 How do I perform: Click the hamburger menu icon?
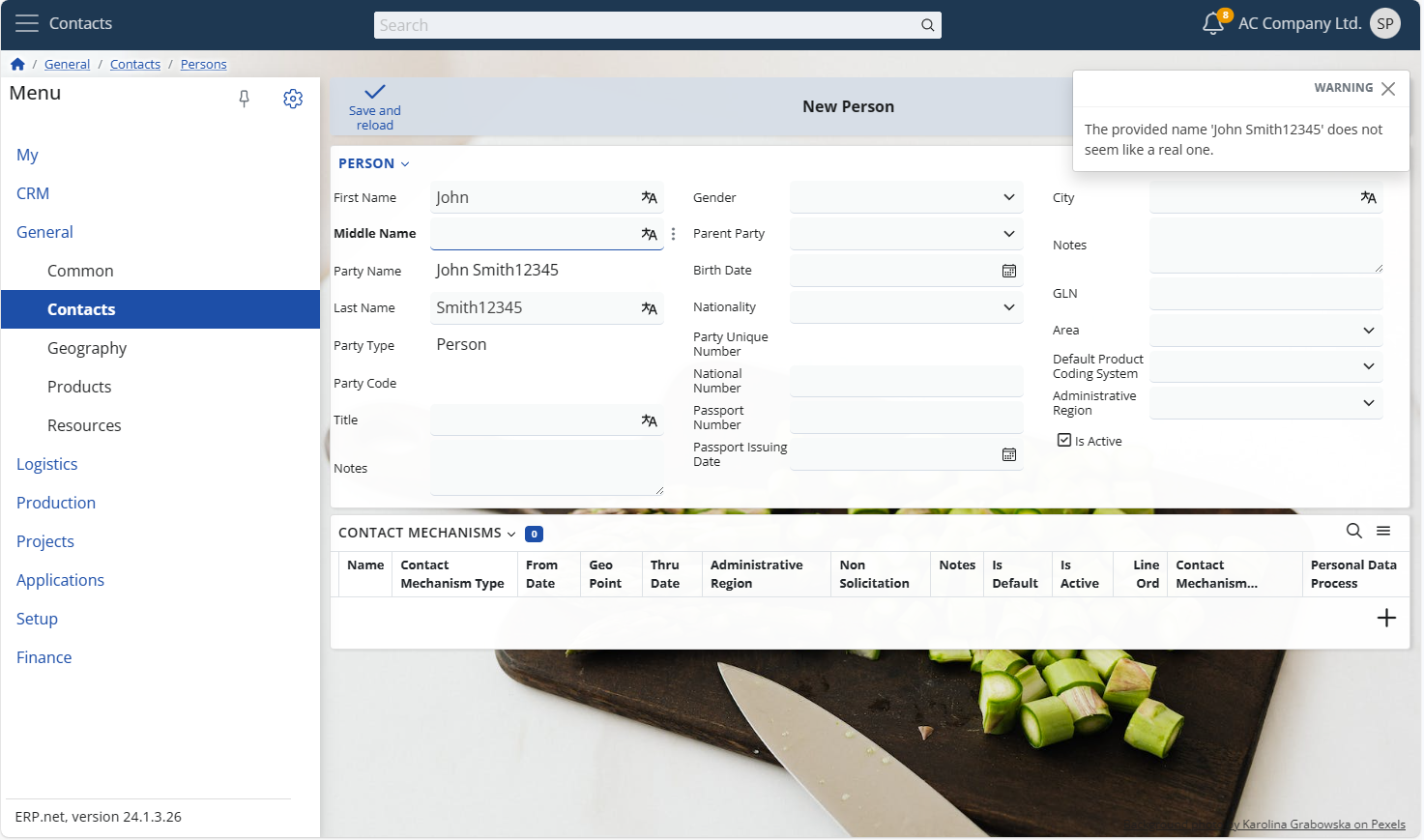coord(26,23)
